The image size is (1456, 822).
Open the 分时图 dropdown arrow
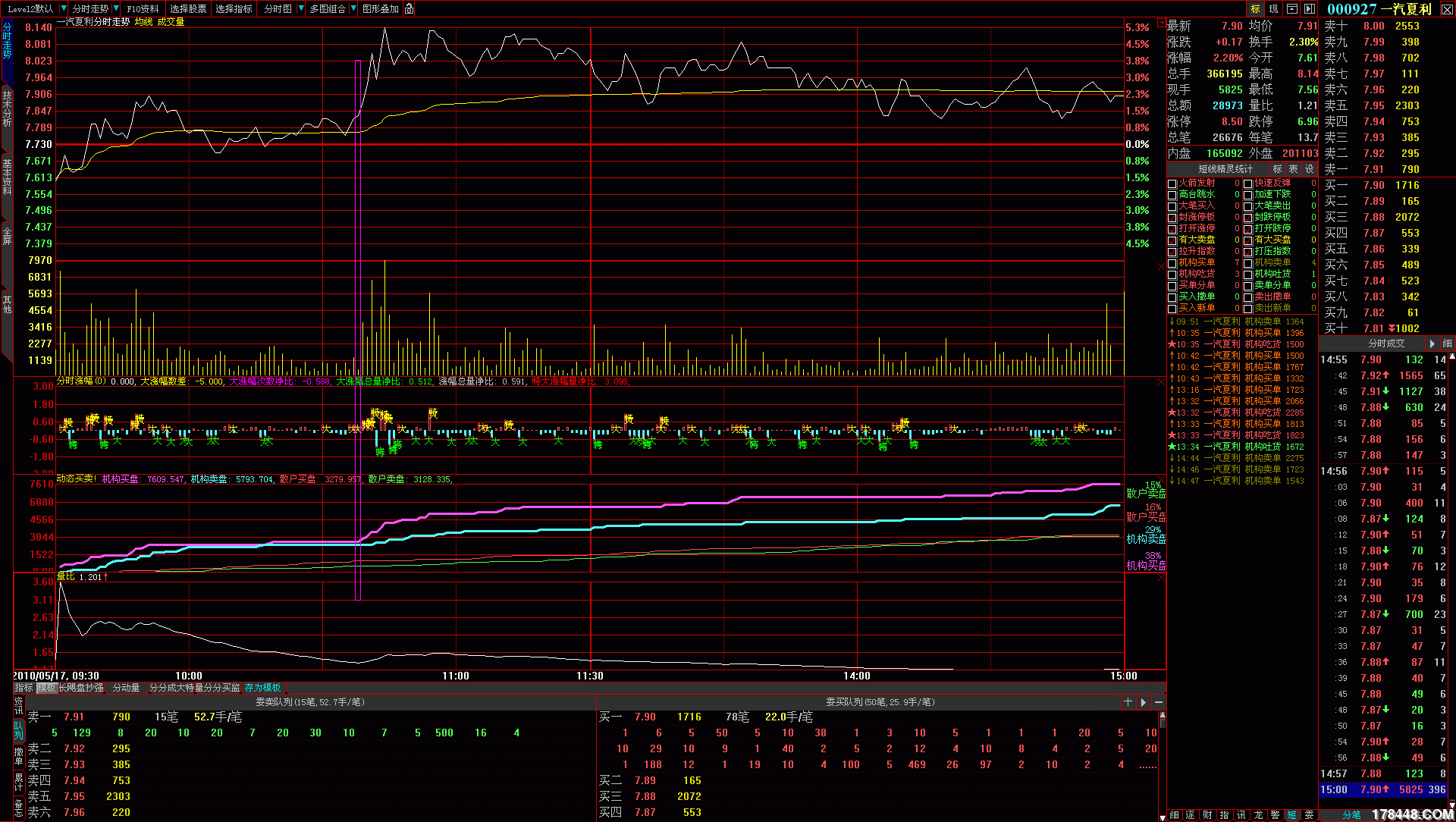301,8
